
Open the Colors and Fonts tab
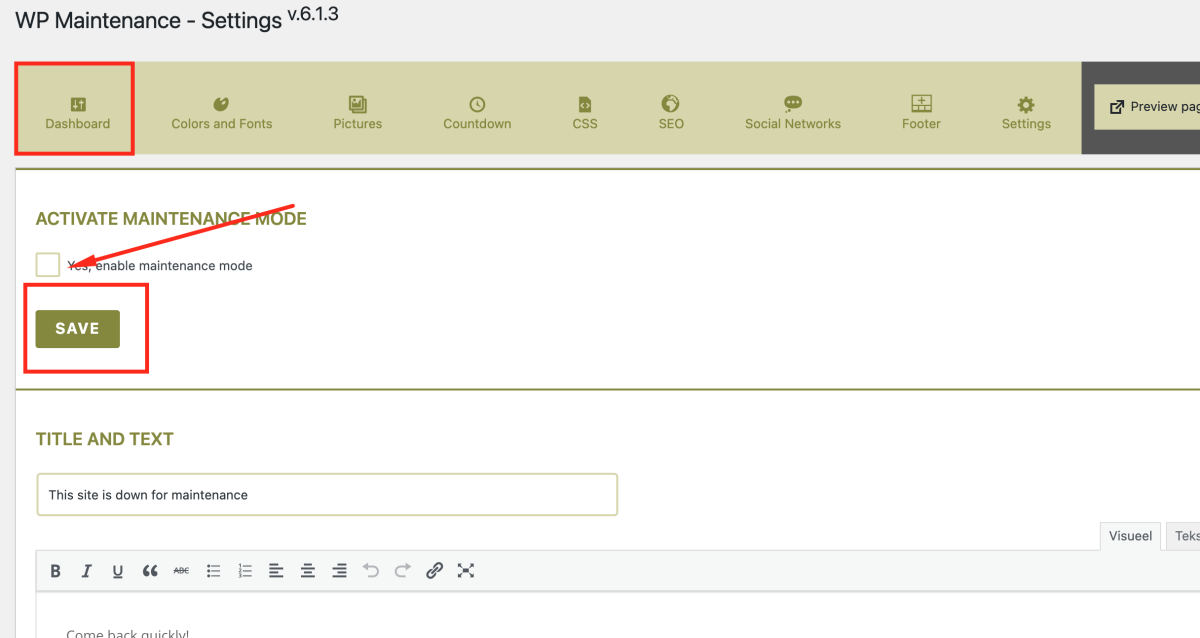coord(222,113)
